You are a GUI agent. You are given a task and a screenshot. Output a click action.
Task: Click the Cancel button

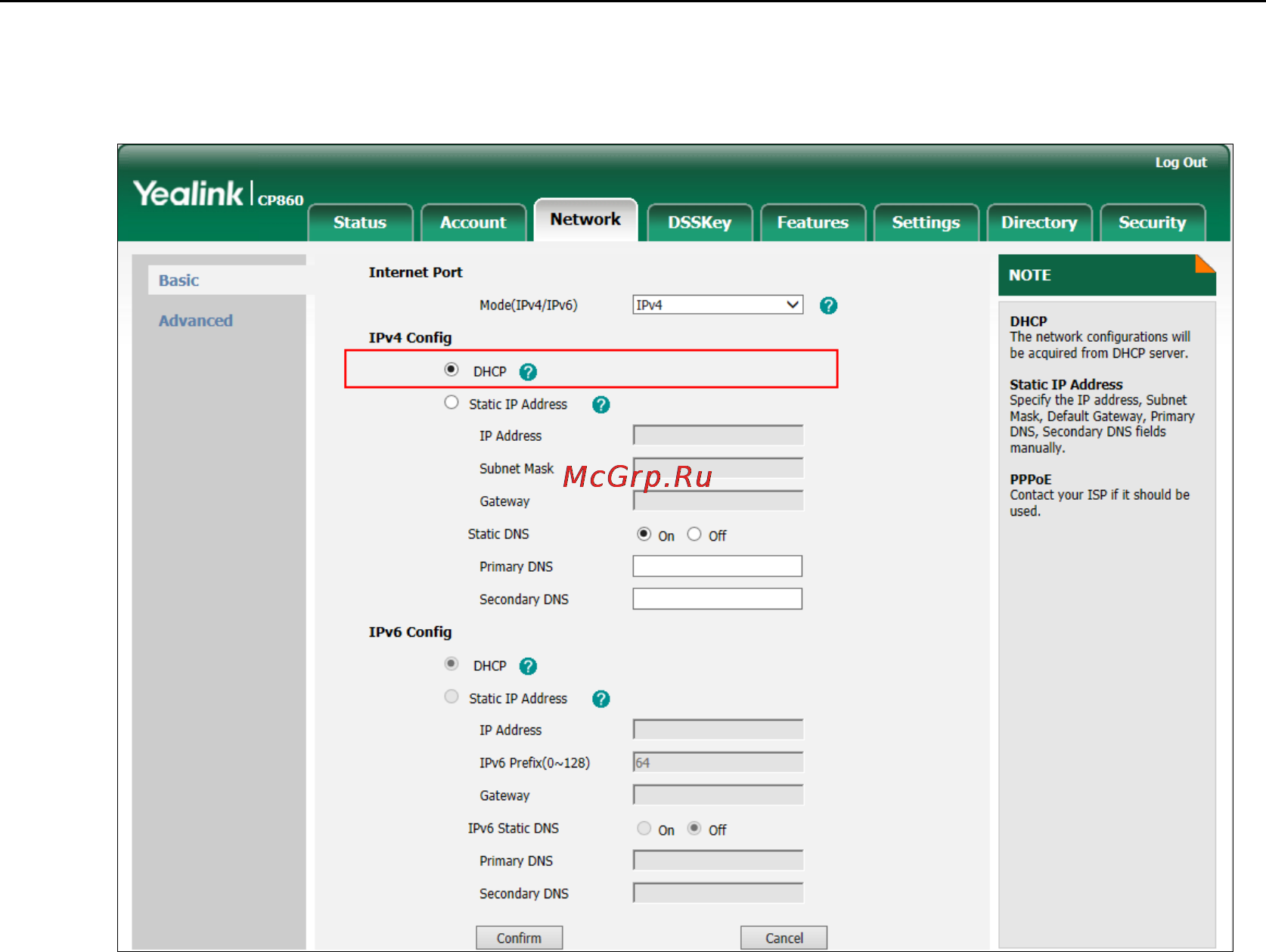pyautogui.click(x=783, y=938)
